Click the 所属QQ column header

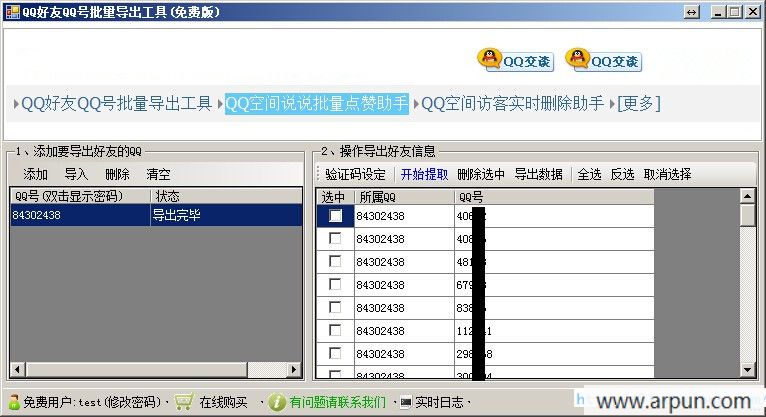[404, 197]
